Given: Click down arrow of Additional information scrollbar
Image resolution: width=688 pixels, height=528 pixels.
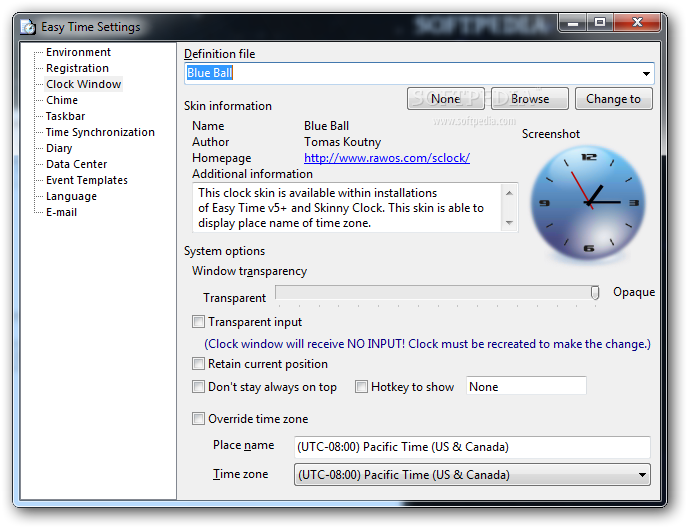Looking at the screenshot, I should (x=509, y=223).
